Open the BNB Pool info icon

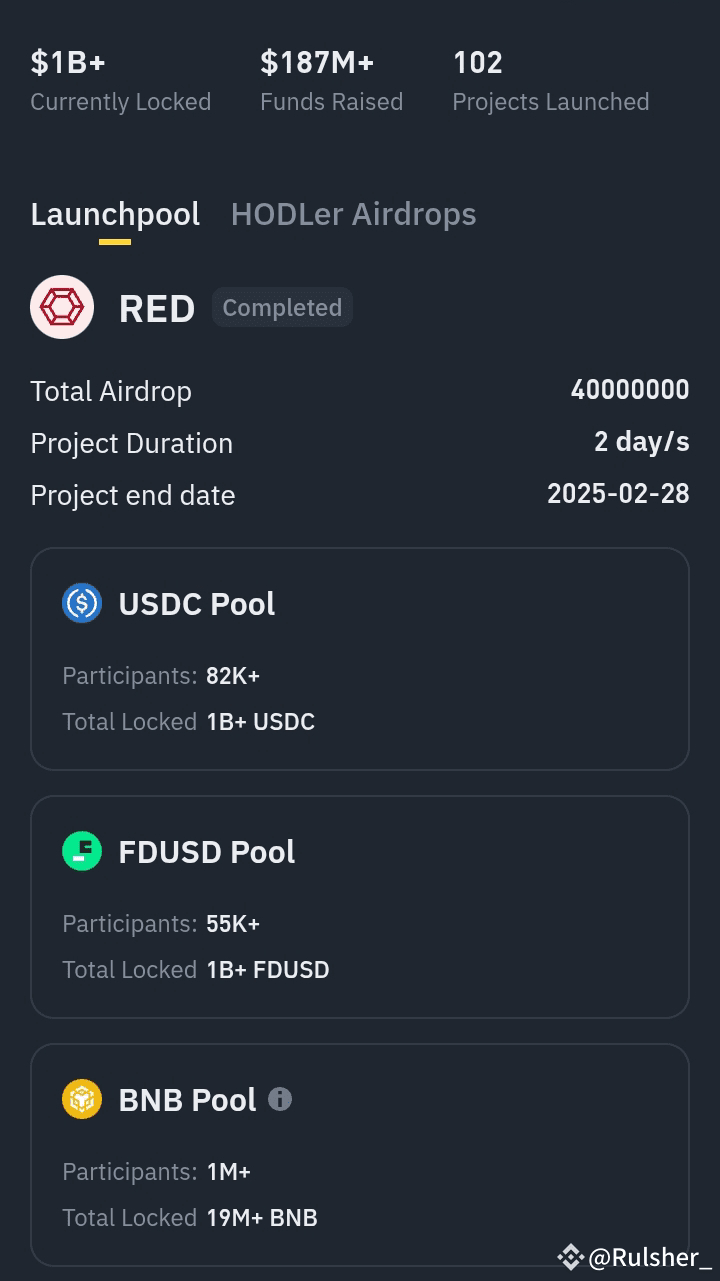[280, 1099]
